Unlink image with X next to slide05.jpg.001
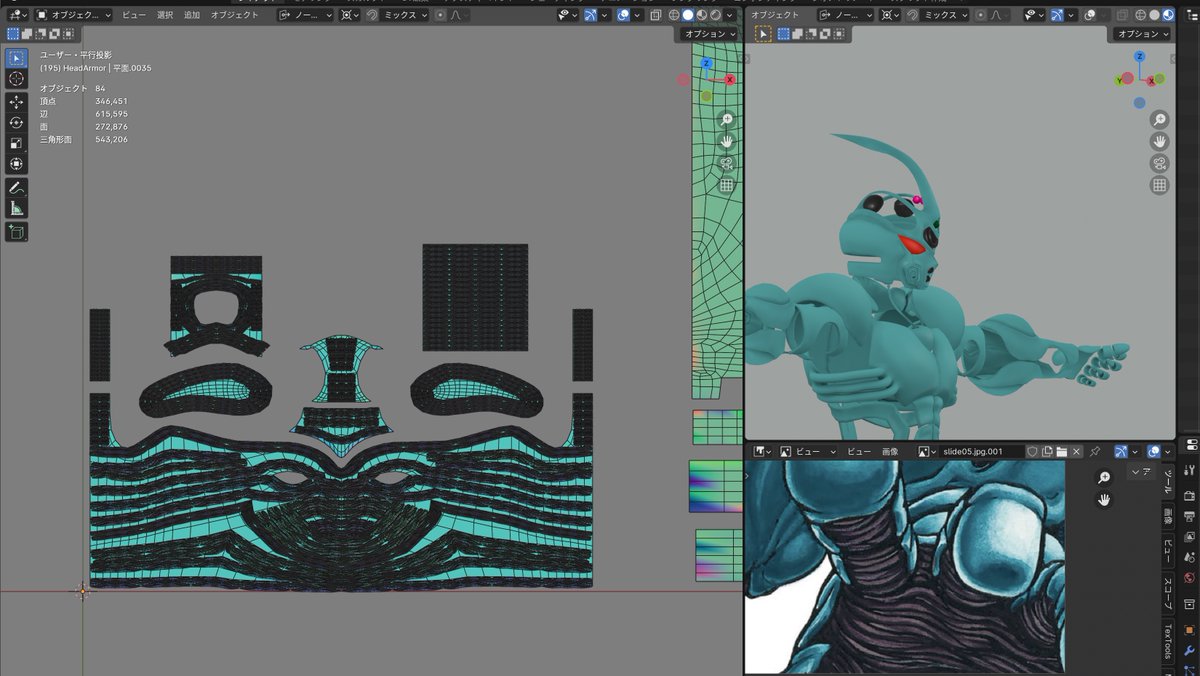This screenshot has height=676, width=1200. pos(1076,452)
